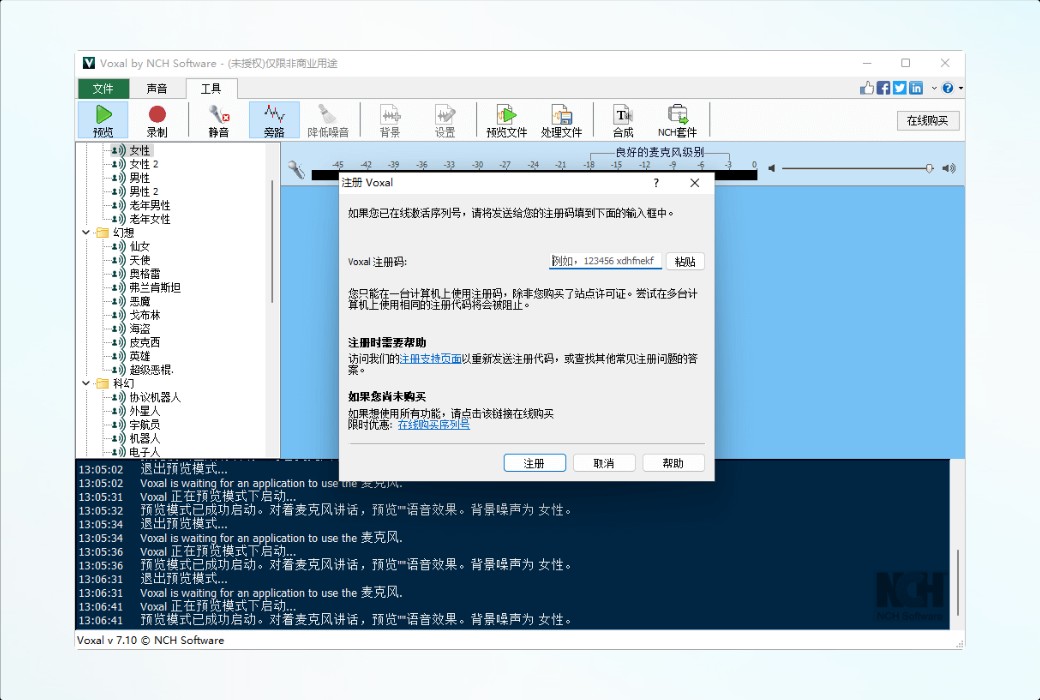Open the 注册支持页面 support link
The image size is (1040, 700).
pyautogui.click(x=430, y=358)
